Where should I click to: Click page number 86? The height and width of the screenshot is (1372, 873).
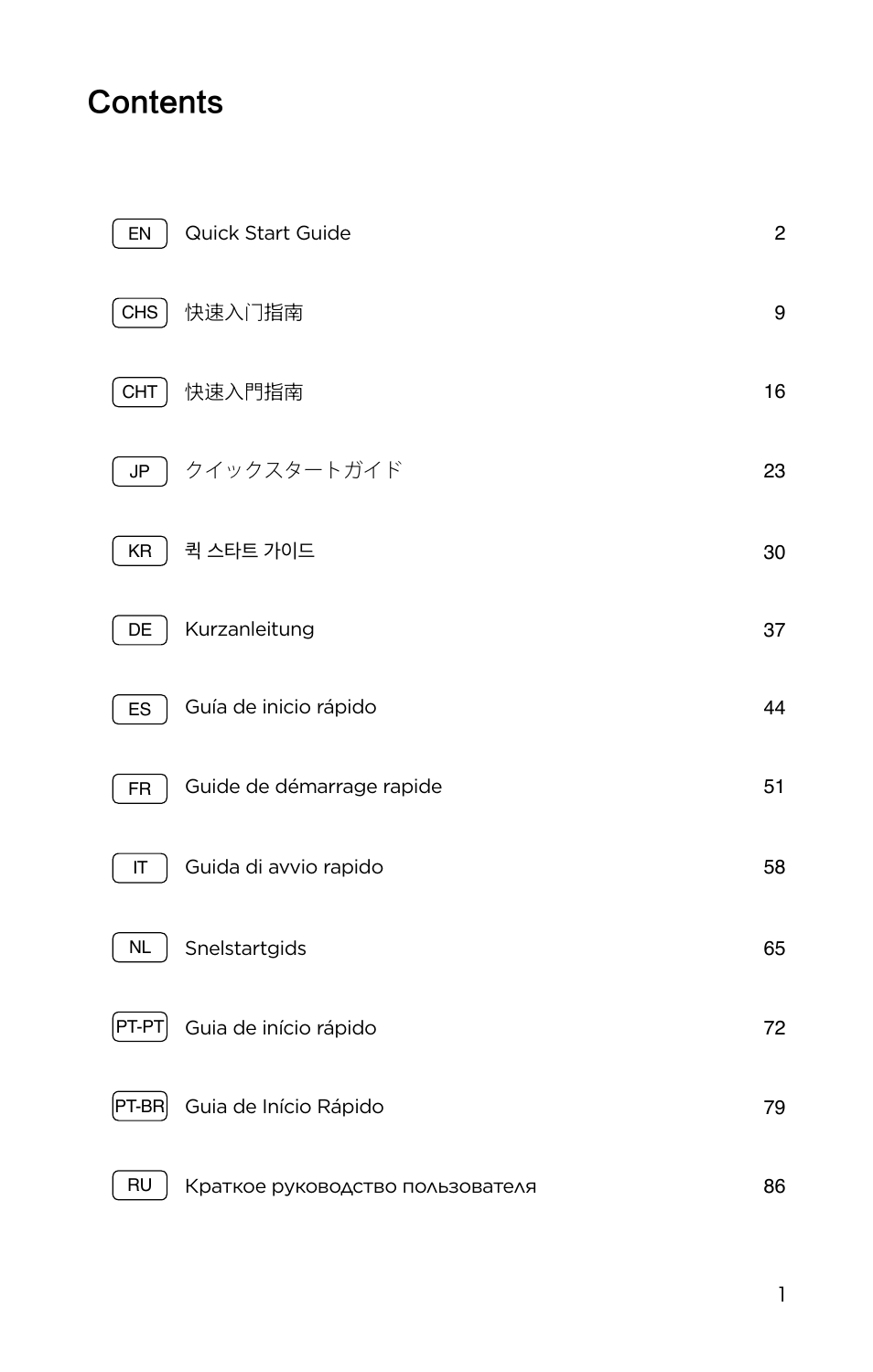[774, 1186]
